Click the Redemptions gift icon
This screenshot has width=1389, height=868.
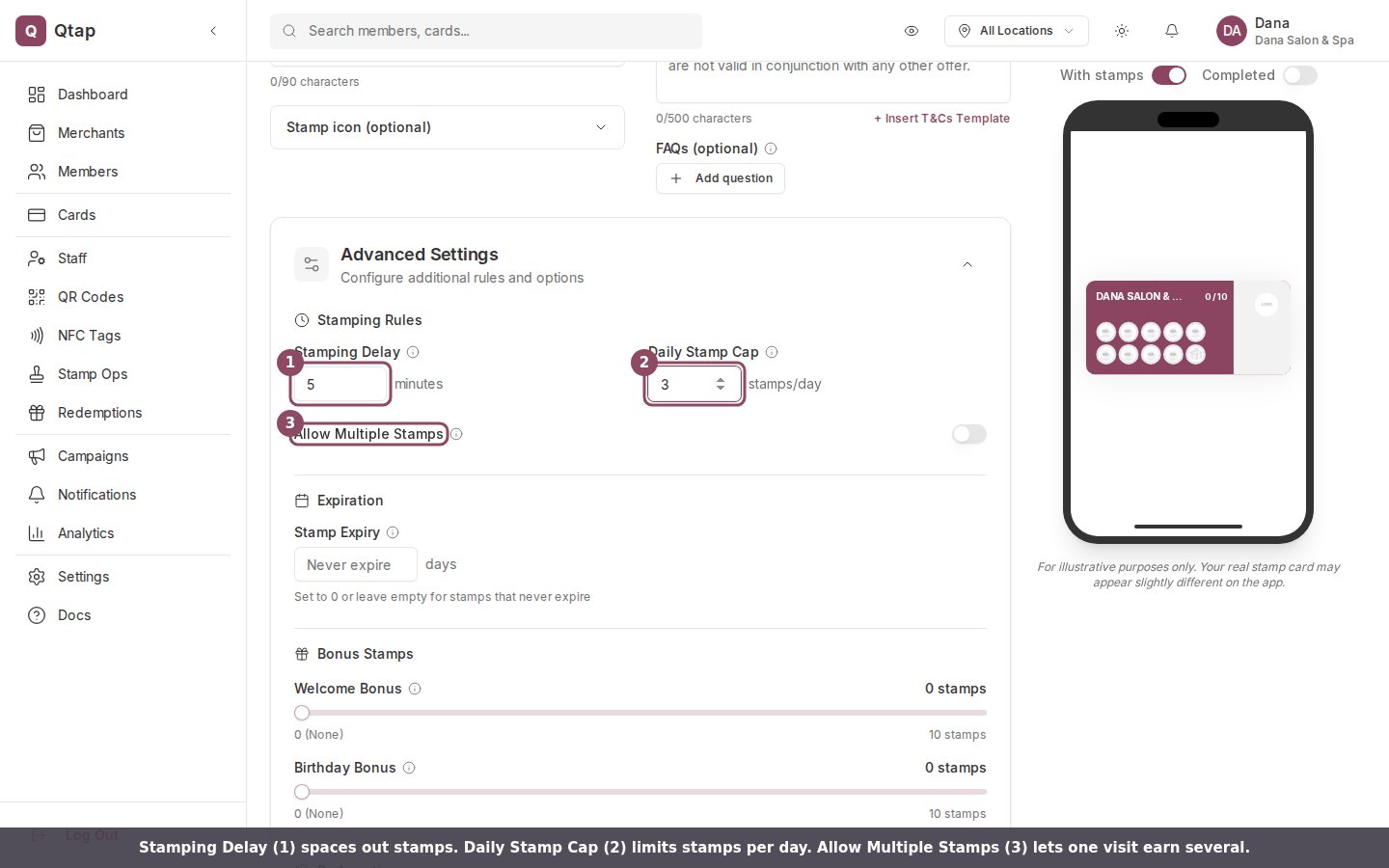37,413
